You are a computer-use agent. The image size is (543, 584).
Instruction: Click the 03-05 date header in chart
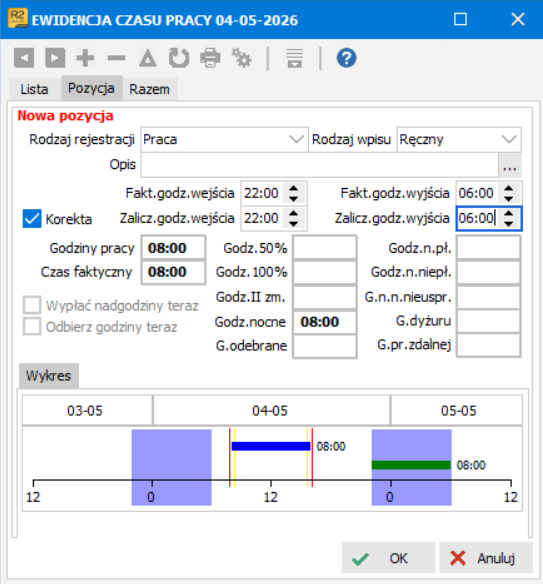[87, 410]
